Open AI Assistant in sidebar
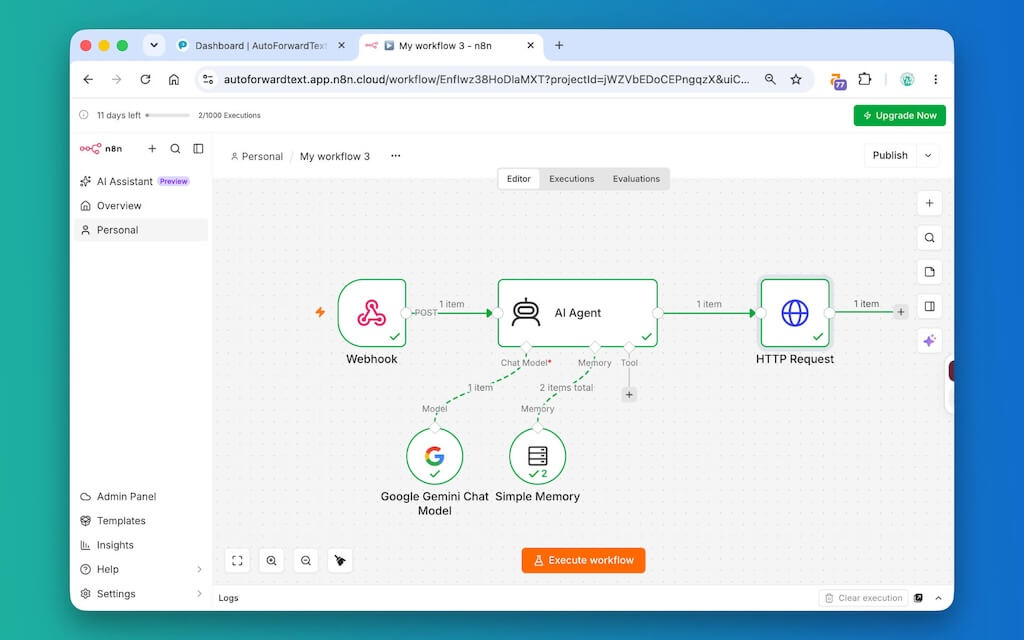 141,182
